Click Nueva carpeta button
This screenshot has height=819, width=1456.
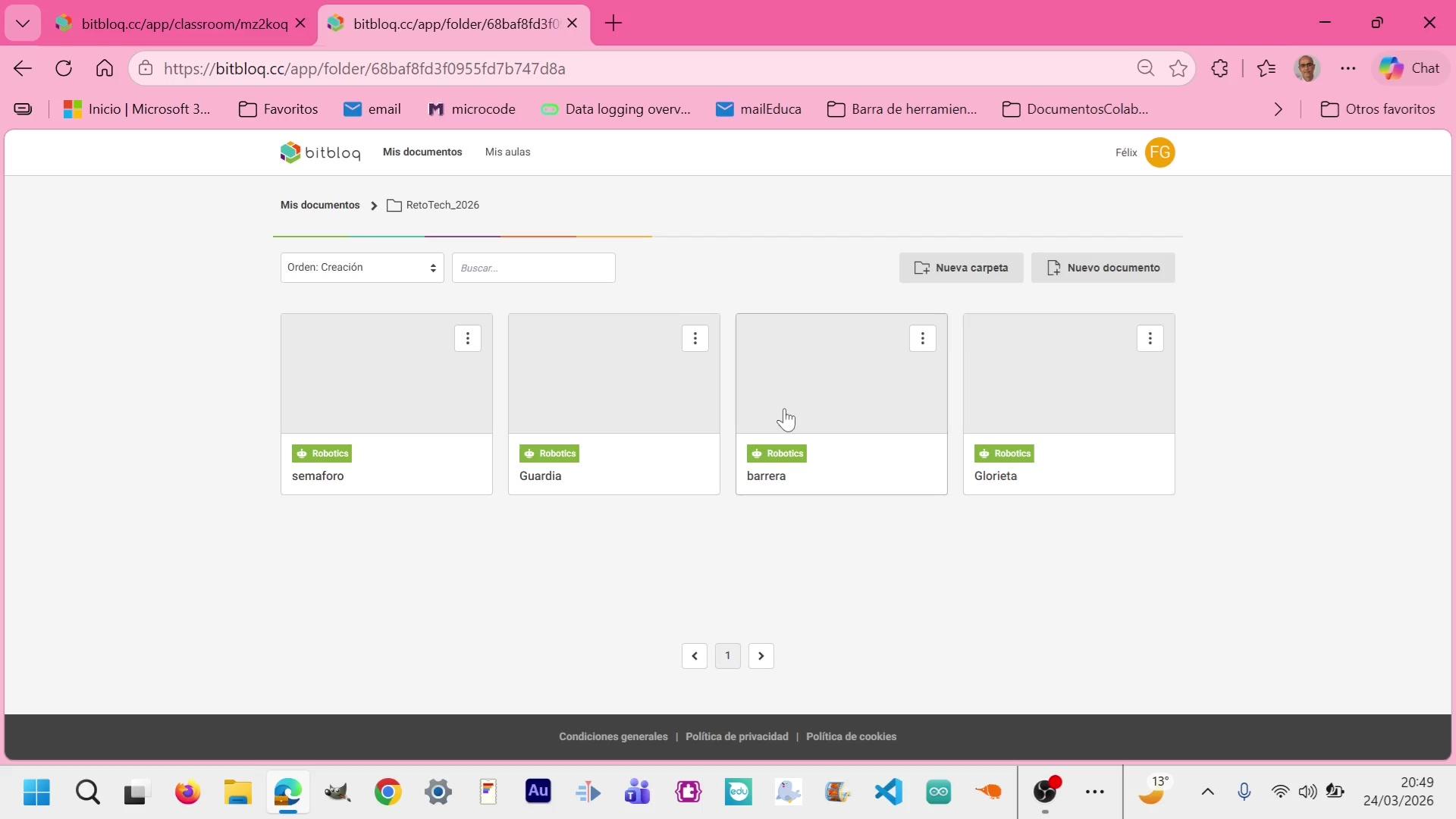click(961, 268)
